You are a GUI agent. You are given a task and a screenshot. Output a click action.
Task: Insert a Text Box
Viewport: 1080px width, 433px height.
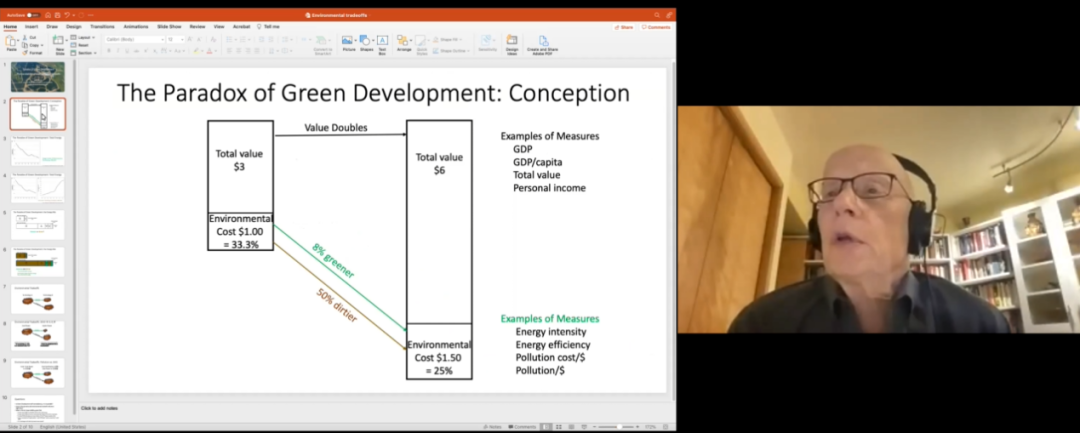point(383,42)
